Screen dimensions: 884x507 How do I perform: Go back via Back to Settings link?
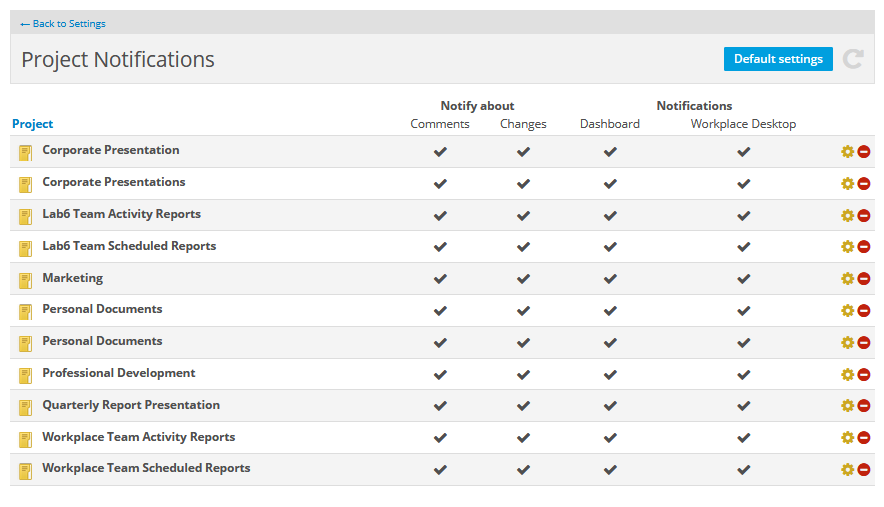(x=63, y=23)
